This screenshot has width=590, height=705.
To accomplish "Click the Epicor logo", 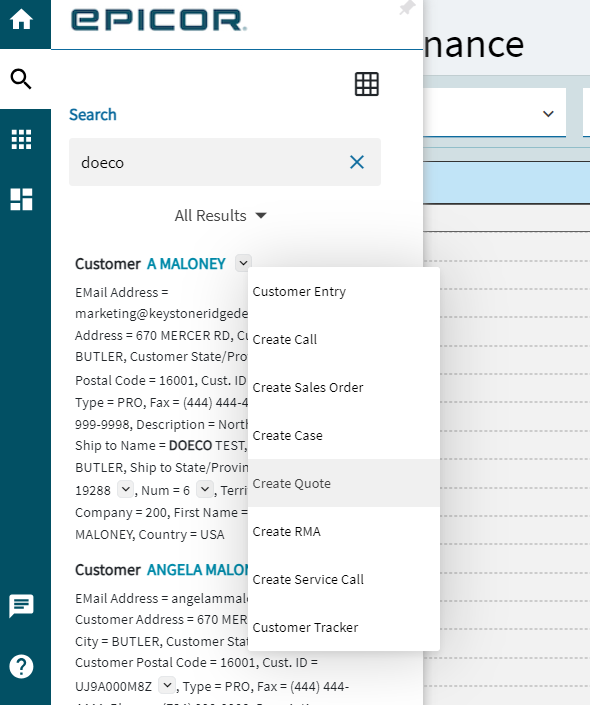I will 158,21.
